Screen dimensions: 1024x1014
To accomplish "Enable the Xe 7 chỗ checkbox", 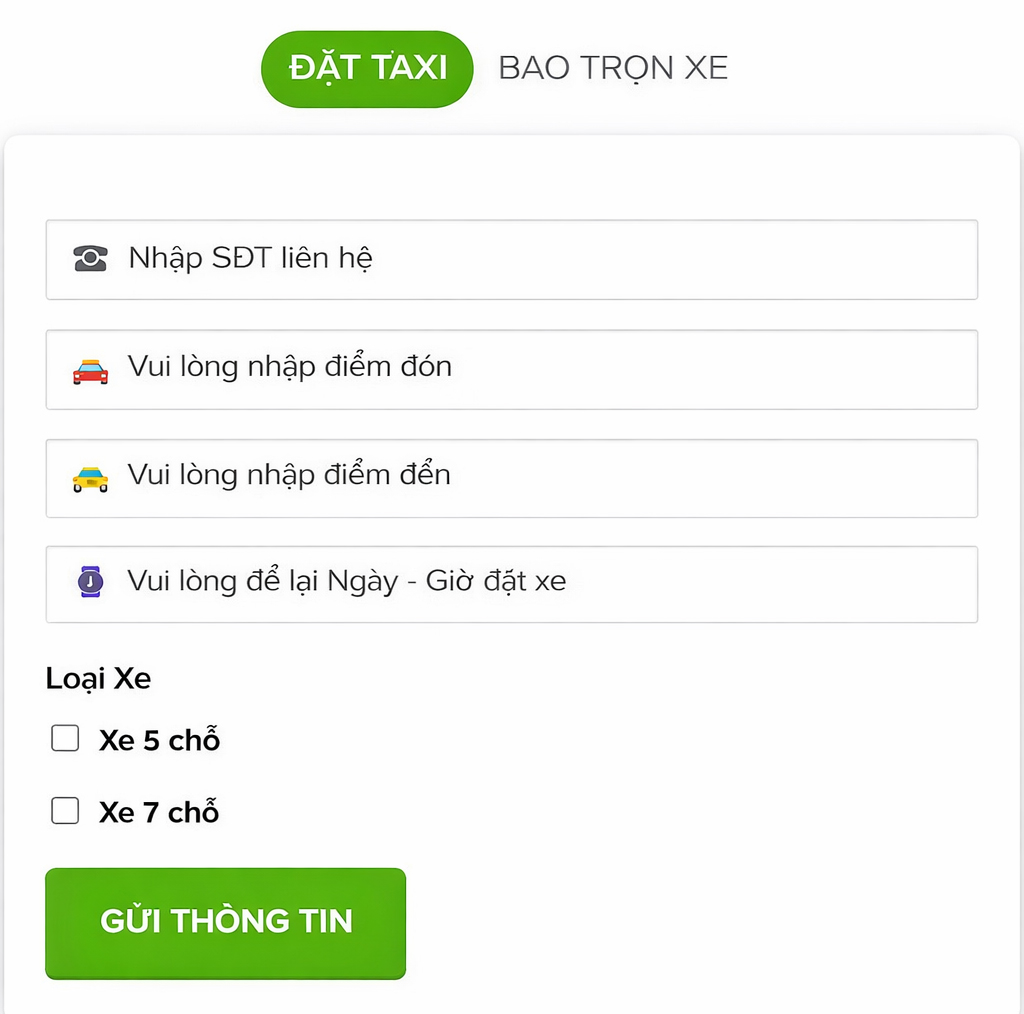I will click(64, 811).
